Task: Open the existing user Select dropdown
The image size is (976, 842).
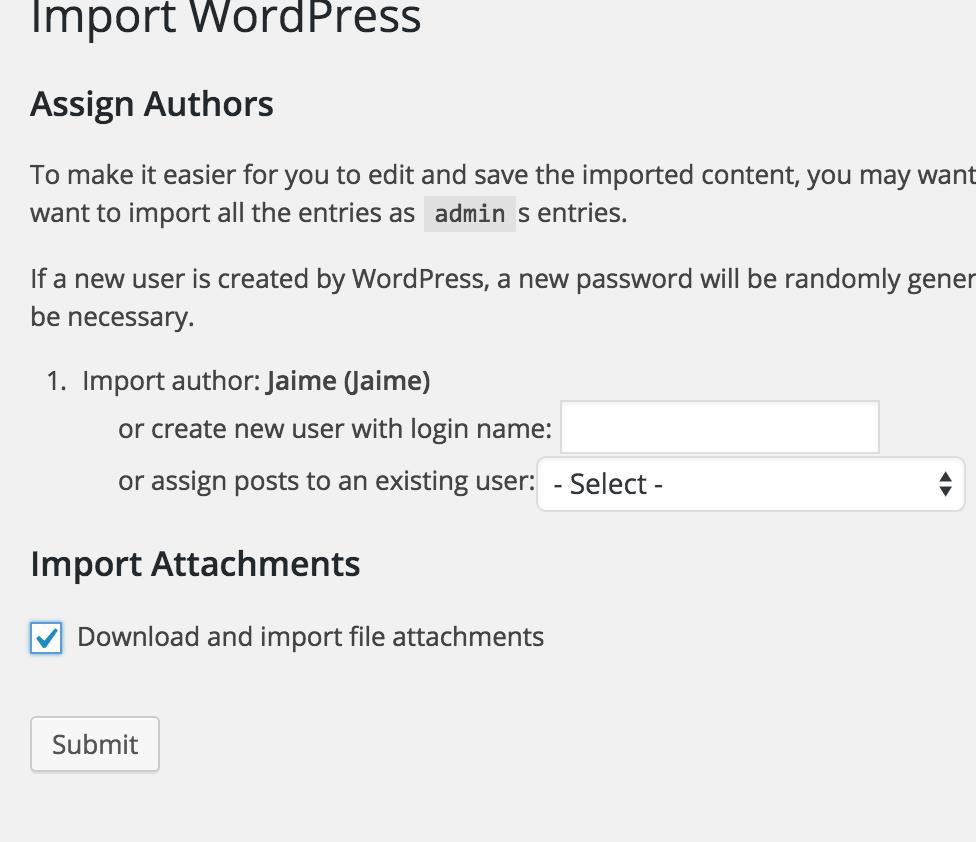Action: tap(750, 484)
